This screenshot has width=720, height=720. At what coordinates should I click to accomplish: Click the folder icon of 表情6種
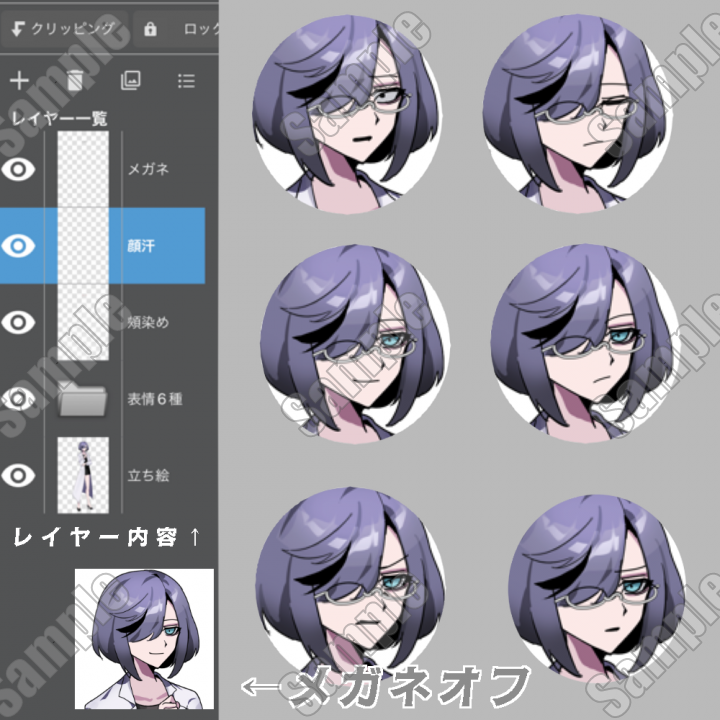(x=83, y=400)
